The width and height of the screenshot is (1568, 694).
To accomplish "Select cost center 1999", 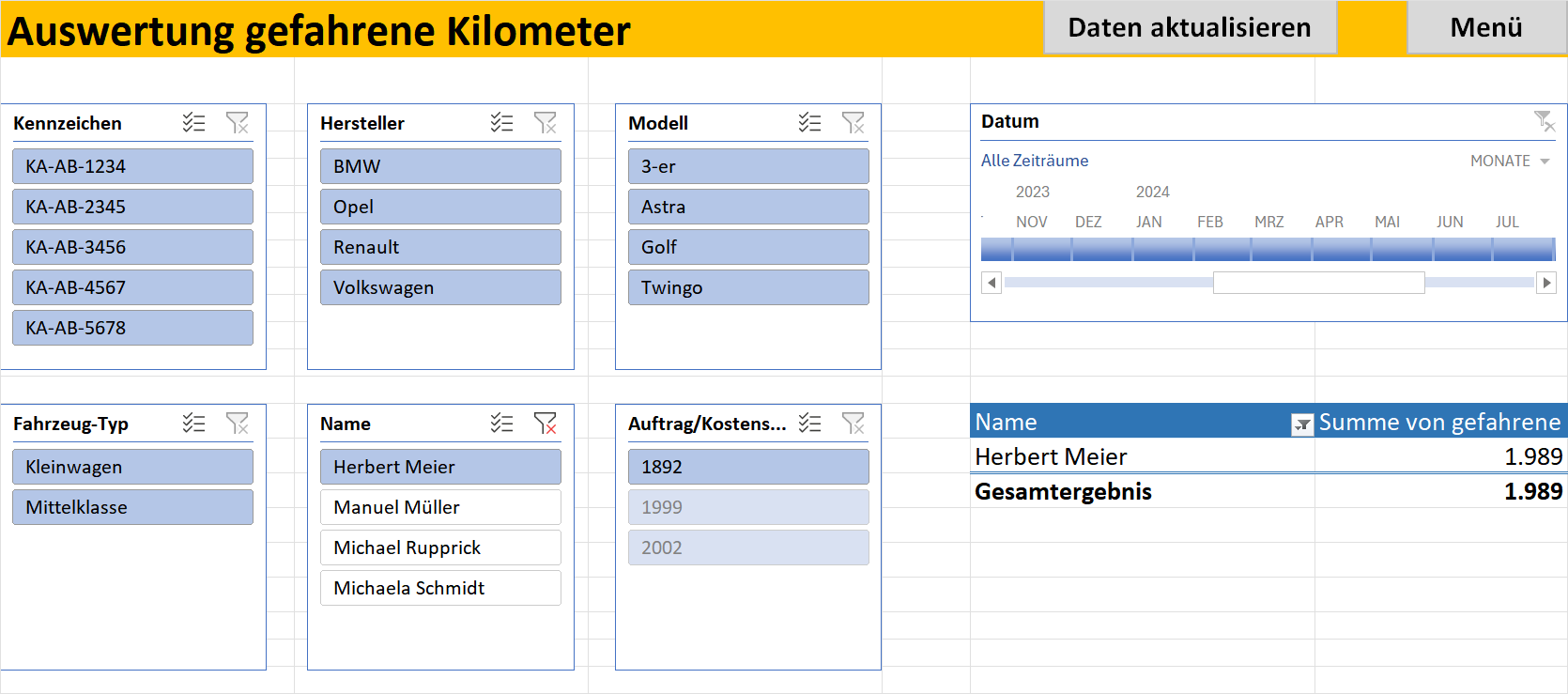I will (748, 507).
